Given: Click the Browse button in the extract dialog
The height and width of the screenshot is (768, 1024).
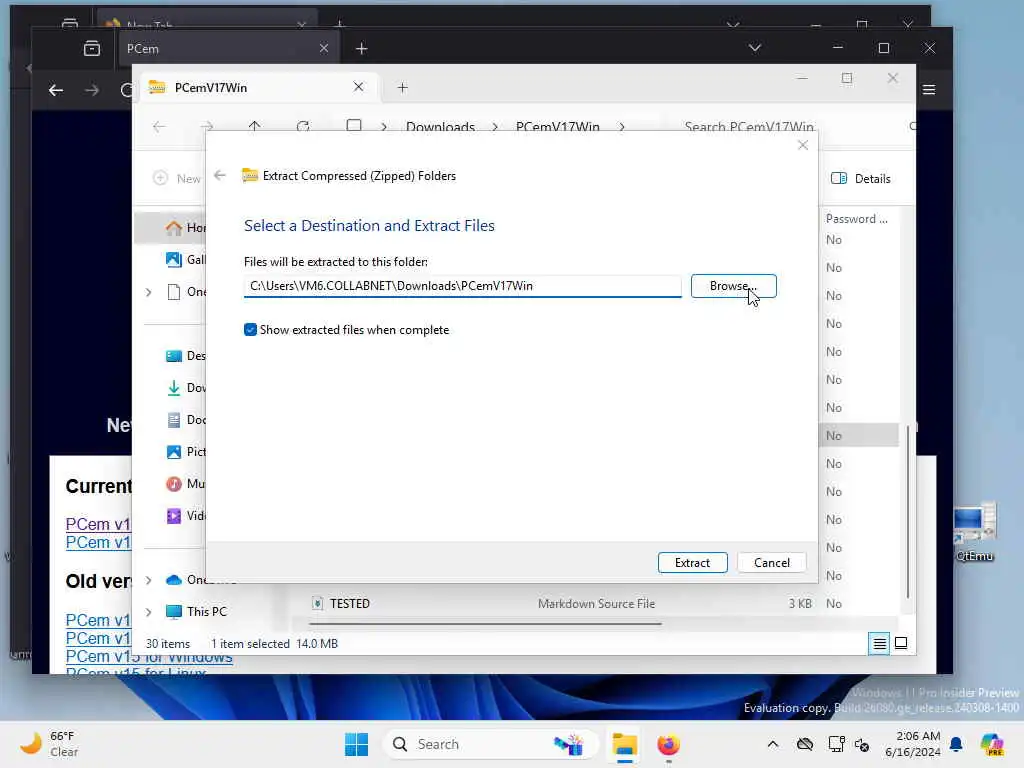Looking at the screenshot, I should [x=733, y=286].
